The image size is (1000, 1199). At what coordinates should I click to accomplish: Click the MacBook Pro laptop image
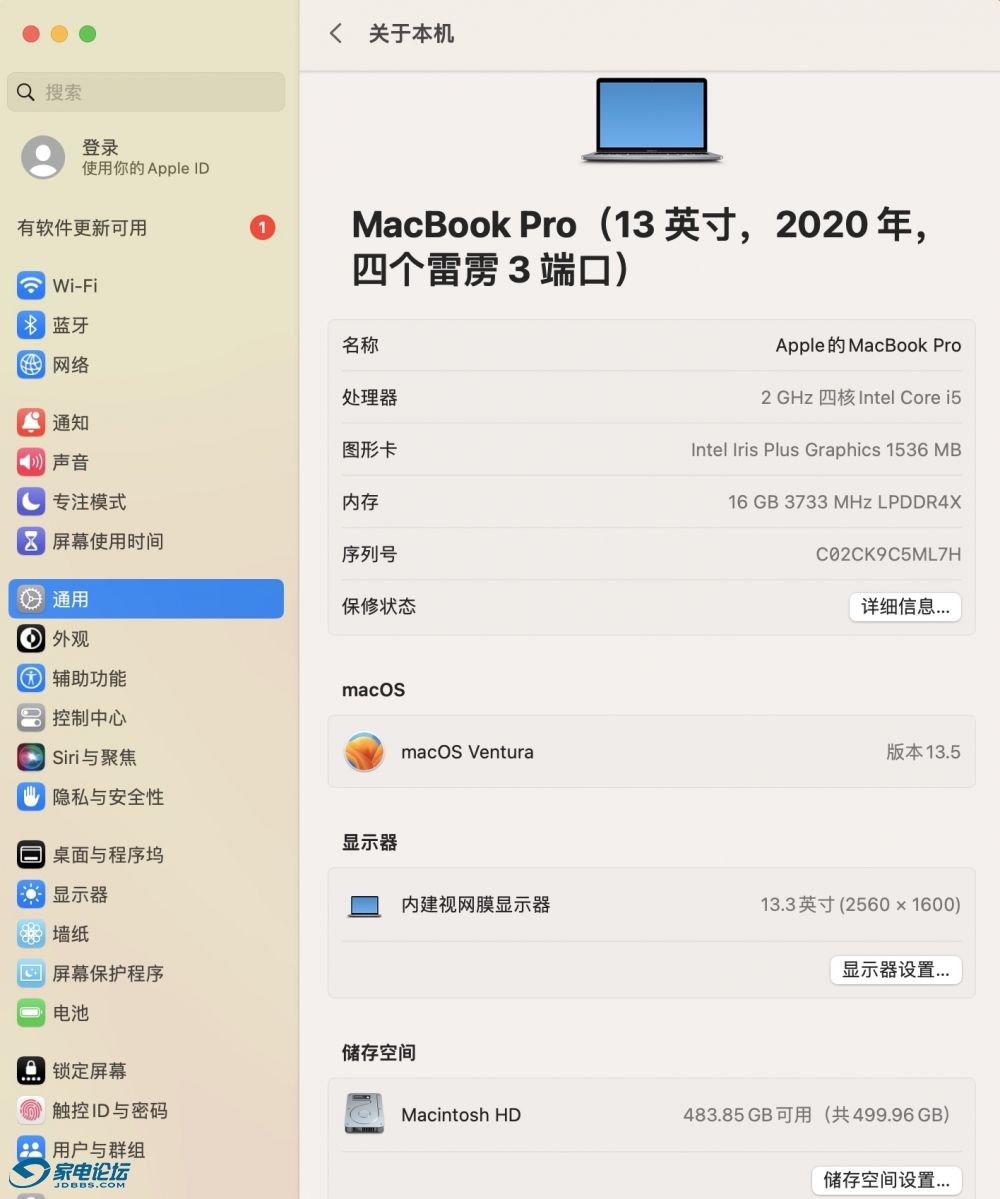point(651,120)
